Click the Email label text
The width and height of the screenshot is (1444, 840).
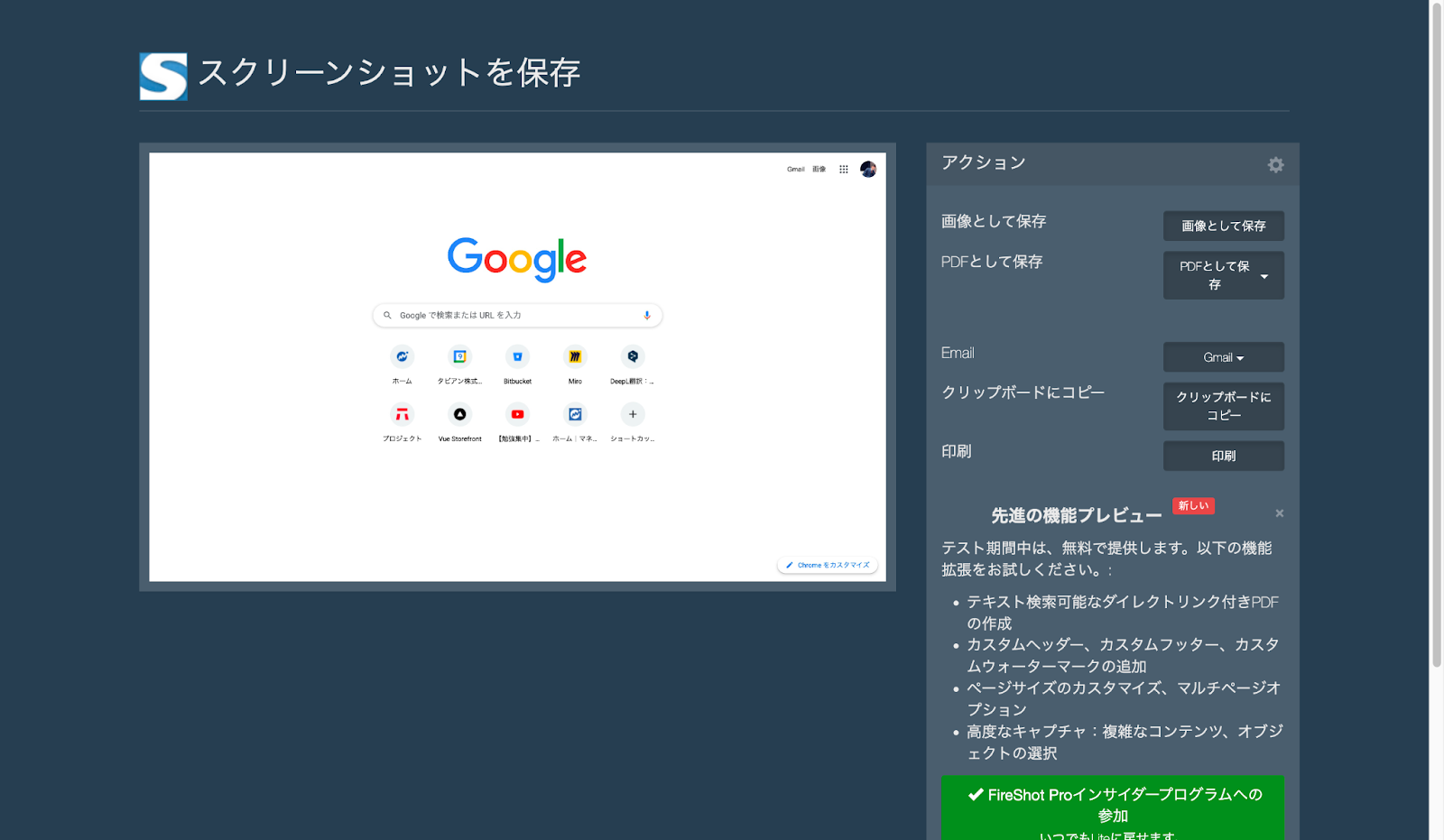[x=958, y=353]
